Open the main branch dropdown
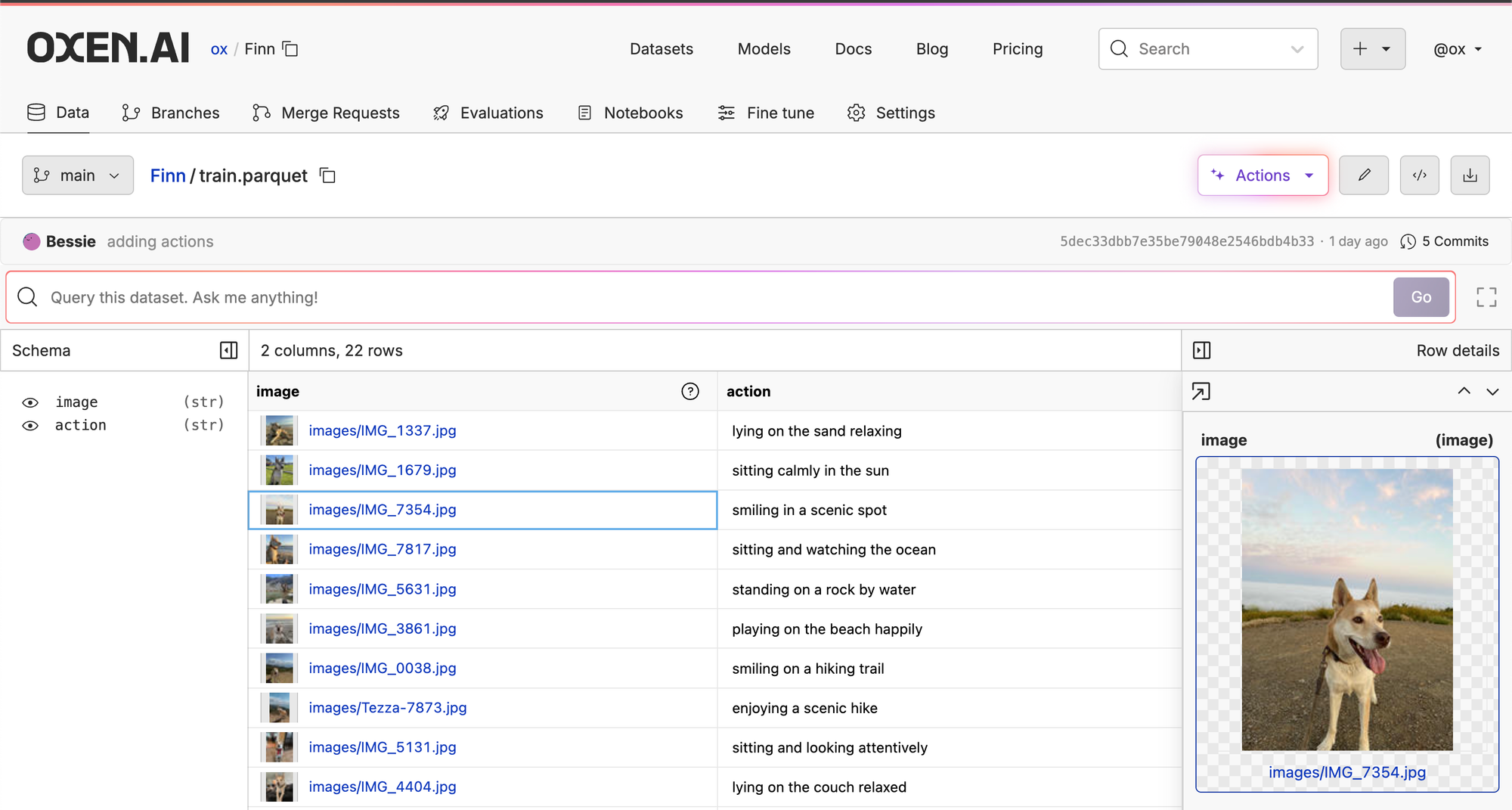This screenshot has width=1512, height=810. pyautogui.click(x=78, y=175)
